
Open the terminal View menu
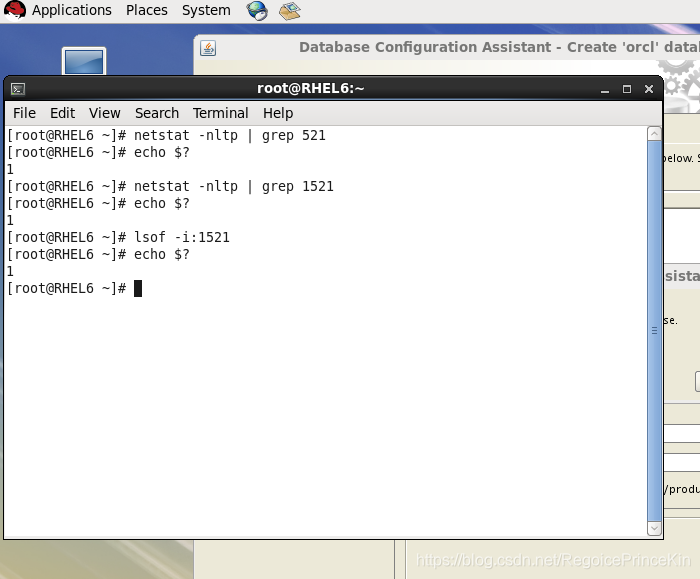pos(104,113)
